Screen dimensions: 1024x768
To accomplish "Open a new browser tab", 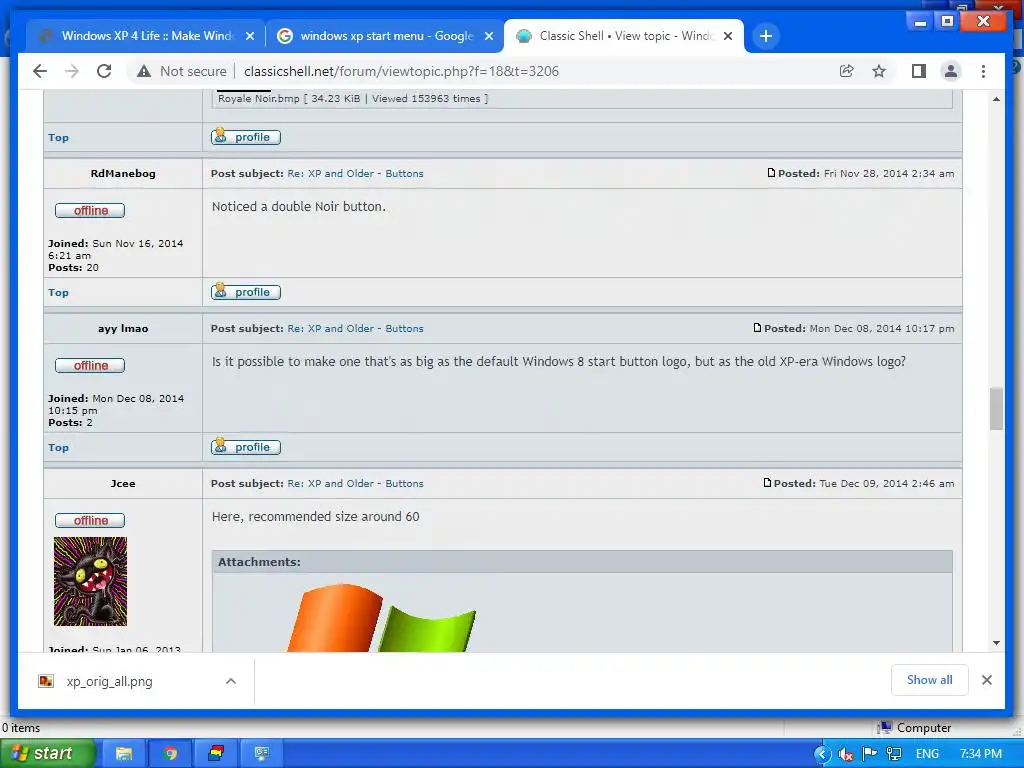I will [x=766, y=36].
